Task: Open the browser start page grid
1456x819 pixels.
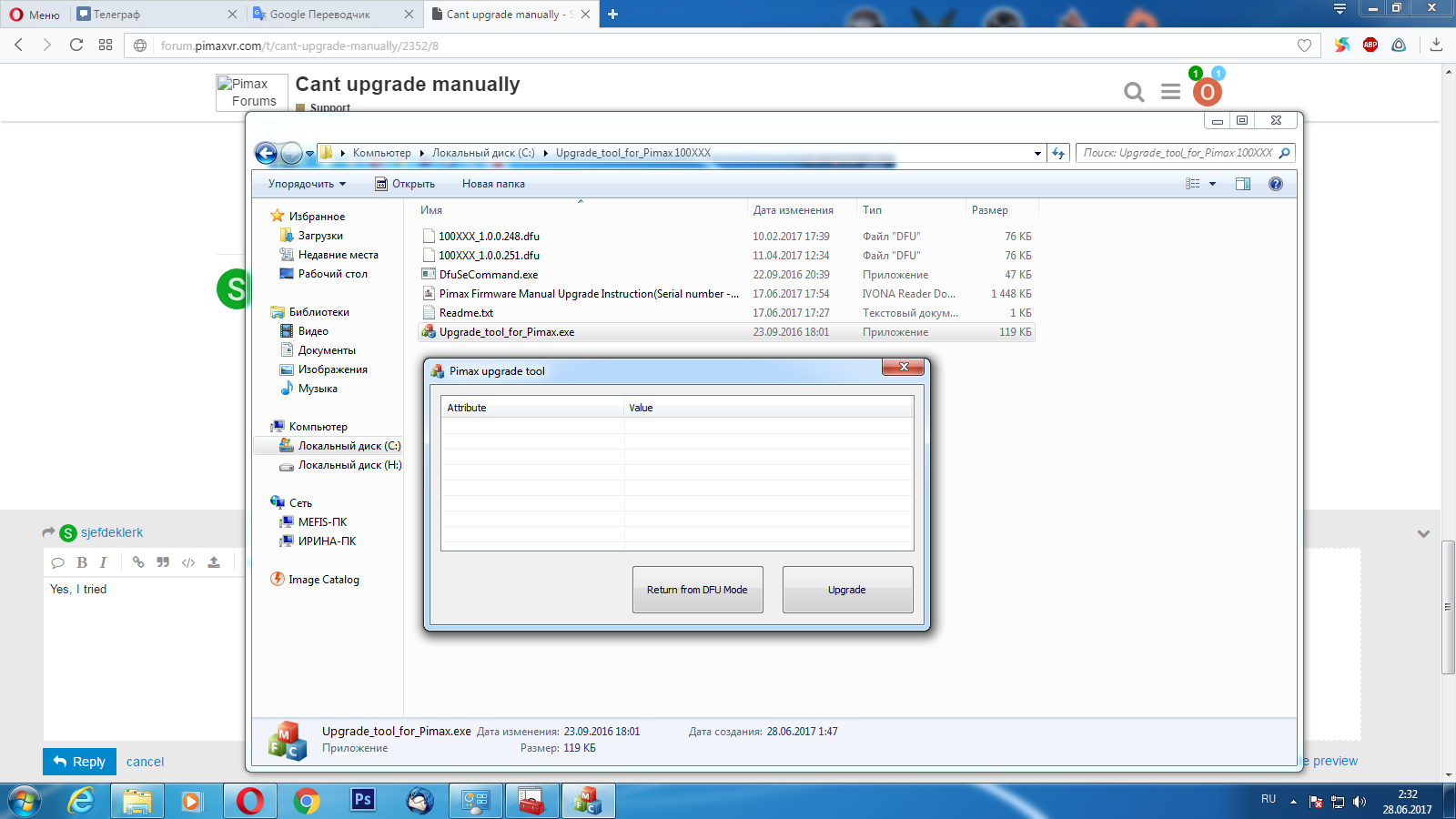Action: click(x=106, y=45)
